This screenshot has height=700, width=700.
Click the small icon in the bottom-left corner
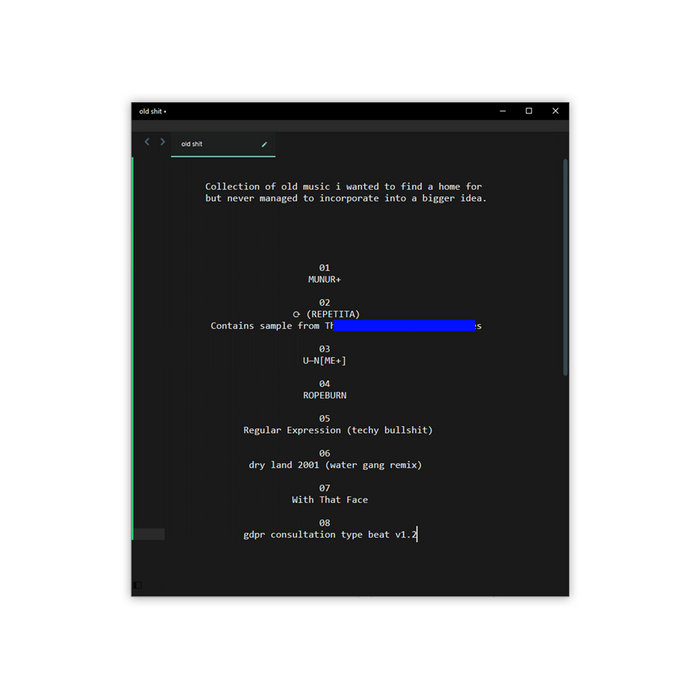pyautogui.click(x=138, y=585)
